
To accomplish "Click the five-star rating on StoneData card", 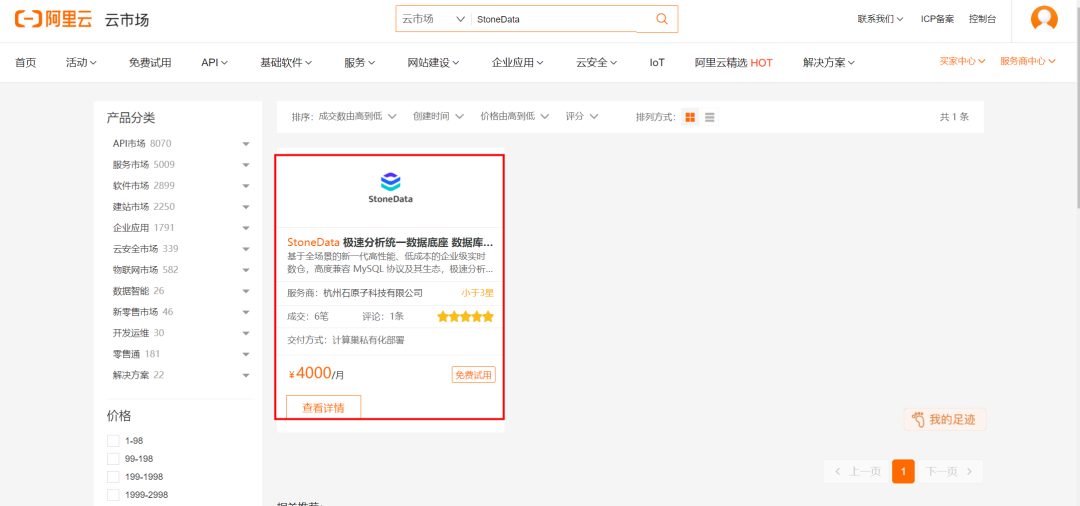I will pos(466,317).
